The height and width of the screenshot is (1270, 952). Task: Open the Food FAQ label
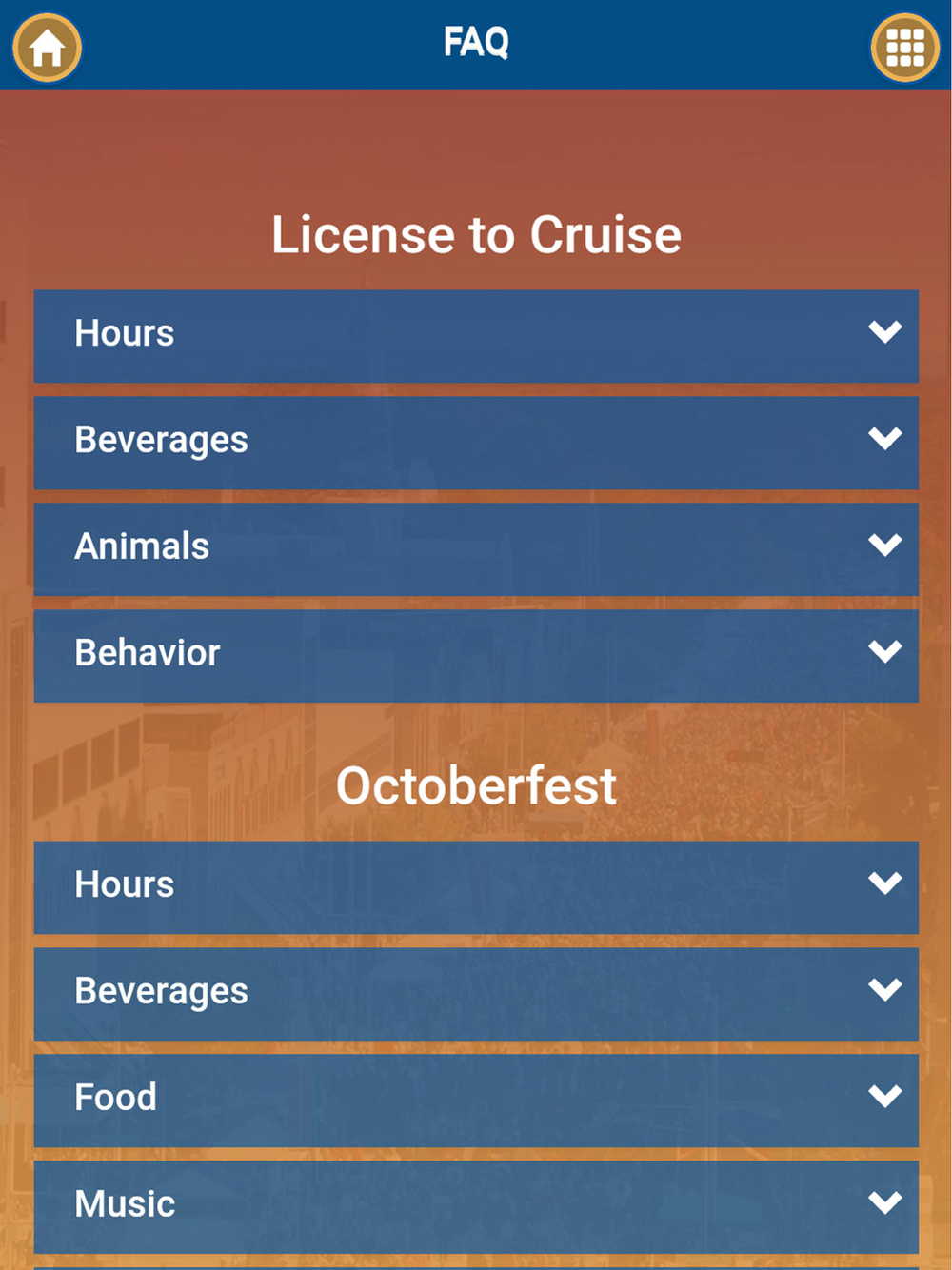115,1098
